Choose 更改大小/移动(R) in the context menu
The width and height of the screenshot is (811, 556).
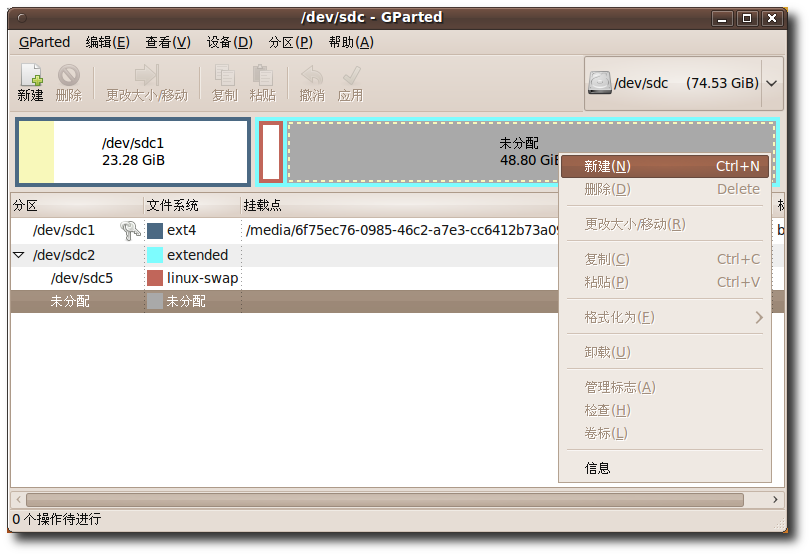(x=665, y=224)
